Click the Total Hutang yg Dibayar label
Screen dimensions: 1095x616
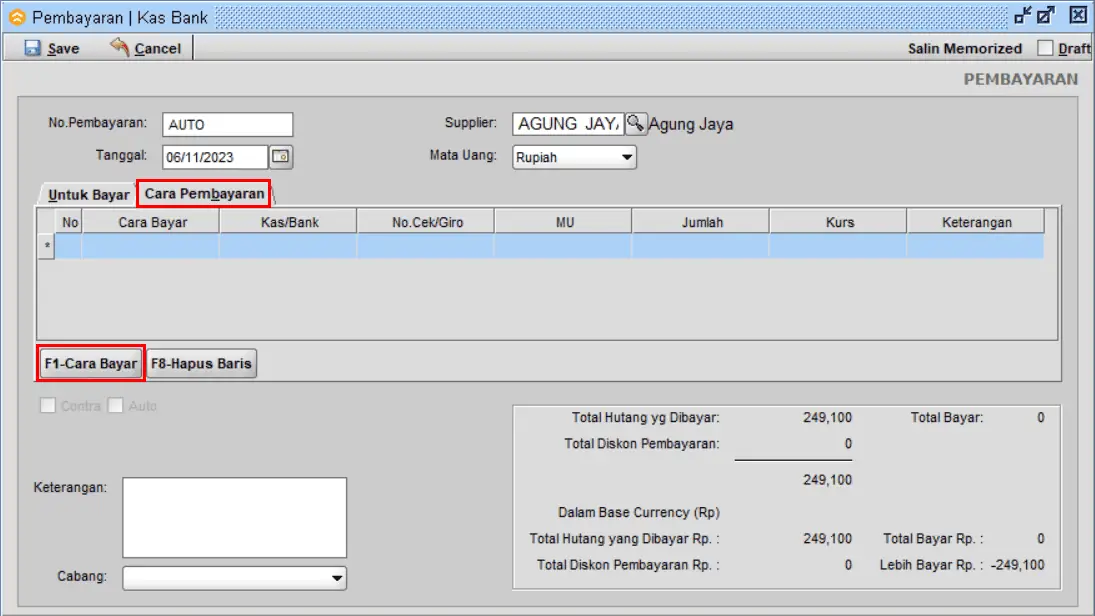coord(645,418)
